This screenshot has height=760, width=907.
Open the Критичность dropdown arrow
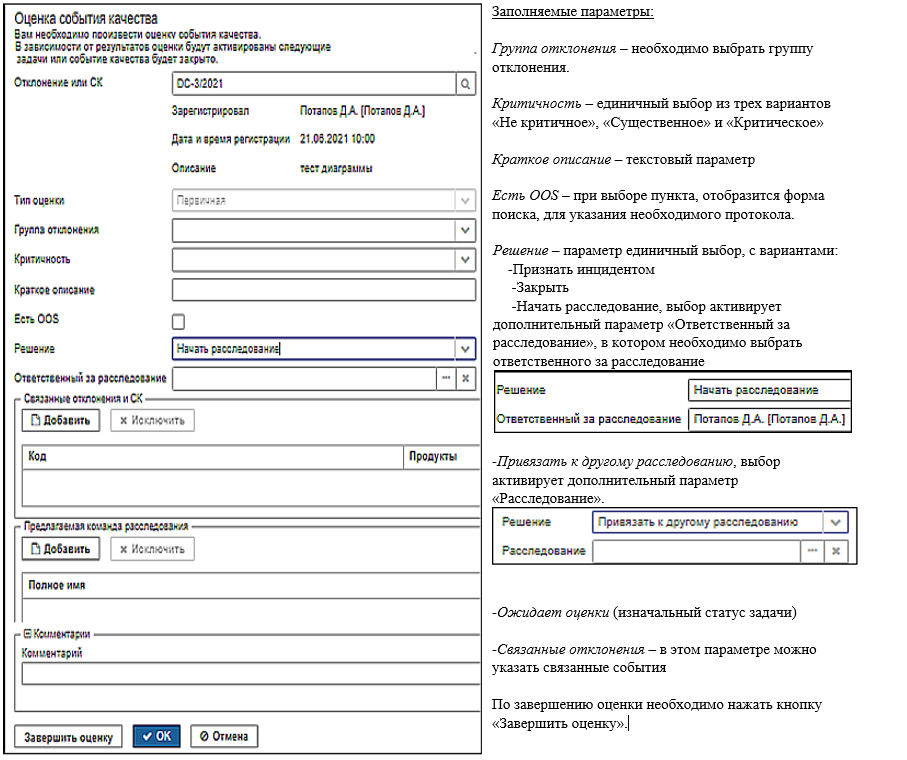(x=465, y=260)
